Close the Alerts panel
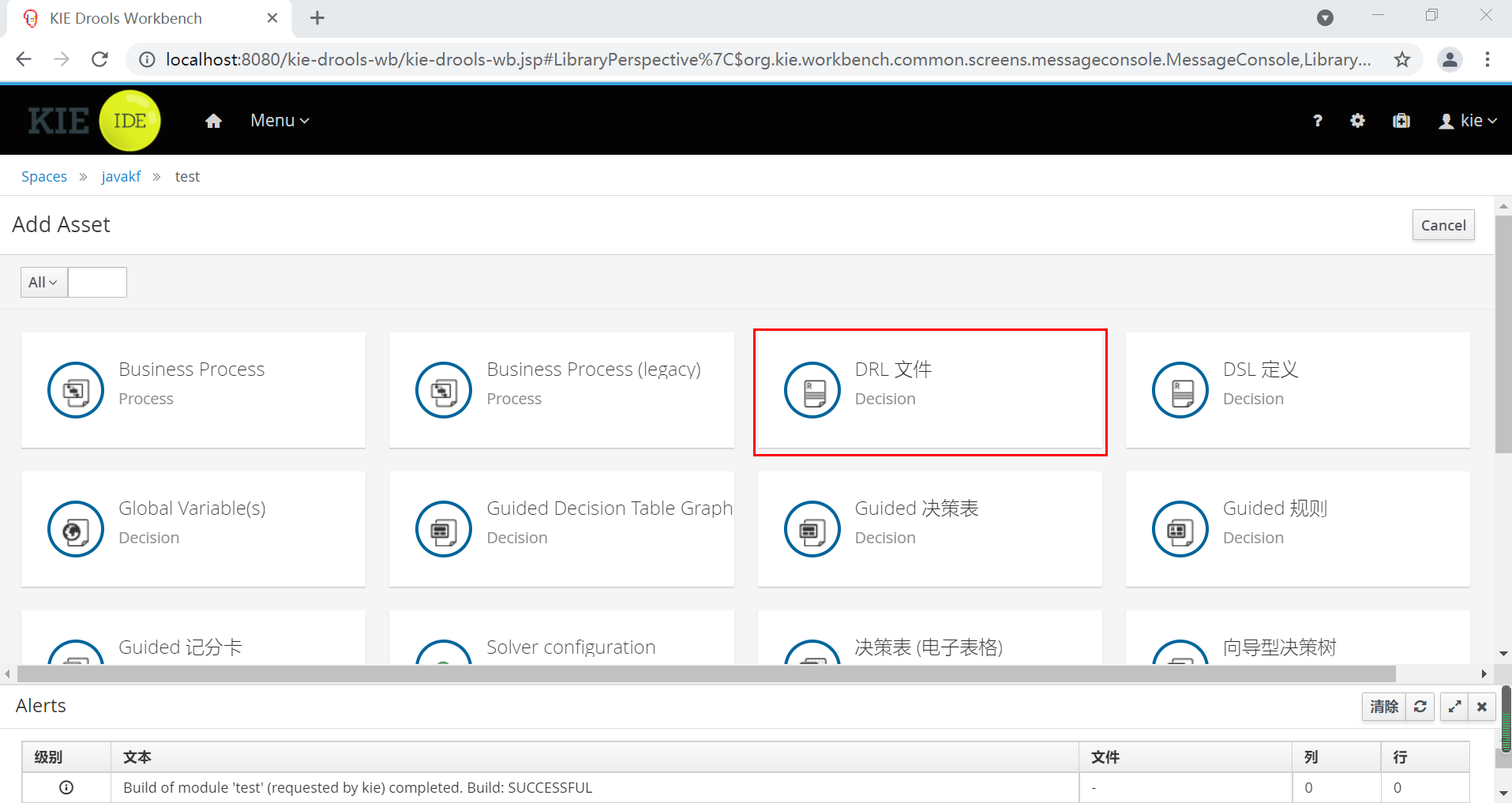The width and height of the screenshot is (1512, 803). tap(1482, 707)
